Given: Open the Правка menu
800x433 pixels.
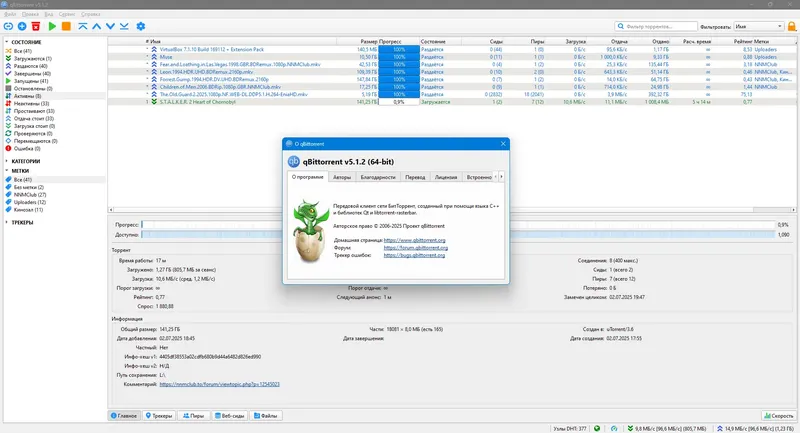Looking at the screenshot, I should pos(30,14).
